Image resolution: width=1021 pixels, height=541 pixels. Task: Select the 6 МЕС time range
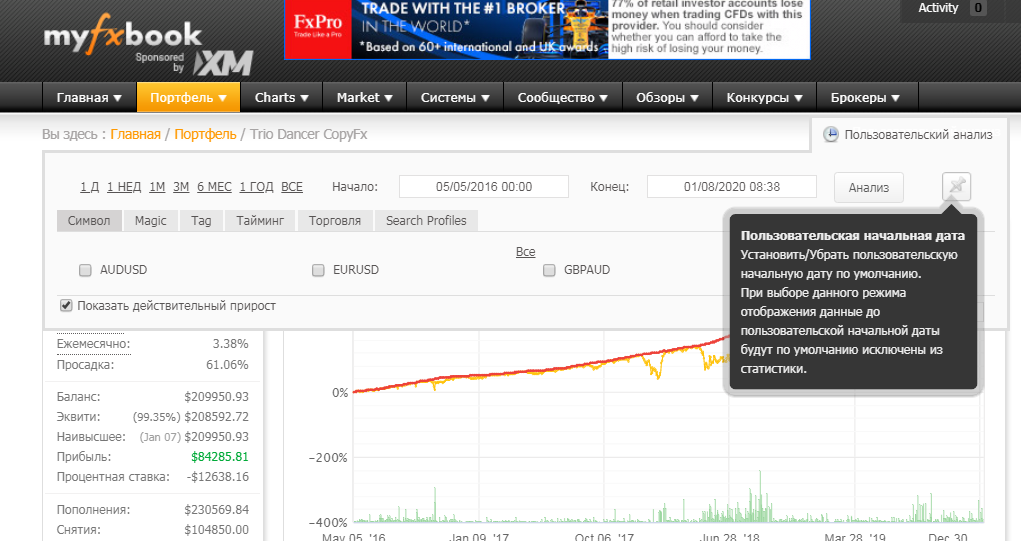[x=214, y=187]
